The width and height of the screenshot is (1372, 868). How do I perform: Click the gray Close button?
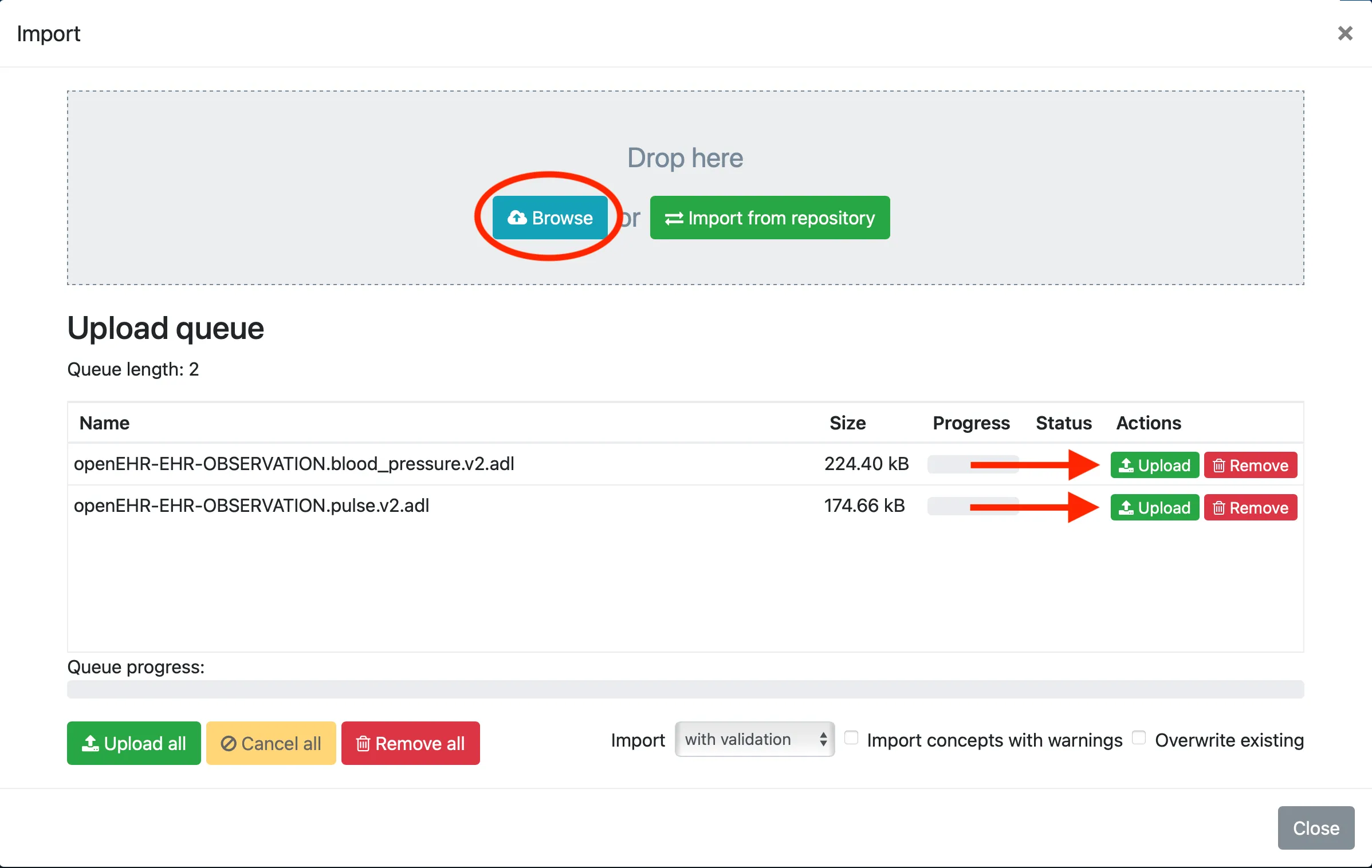pyautogui.click(x=1315, y=828)
